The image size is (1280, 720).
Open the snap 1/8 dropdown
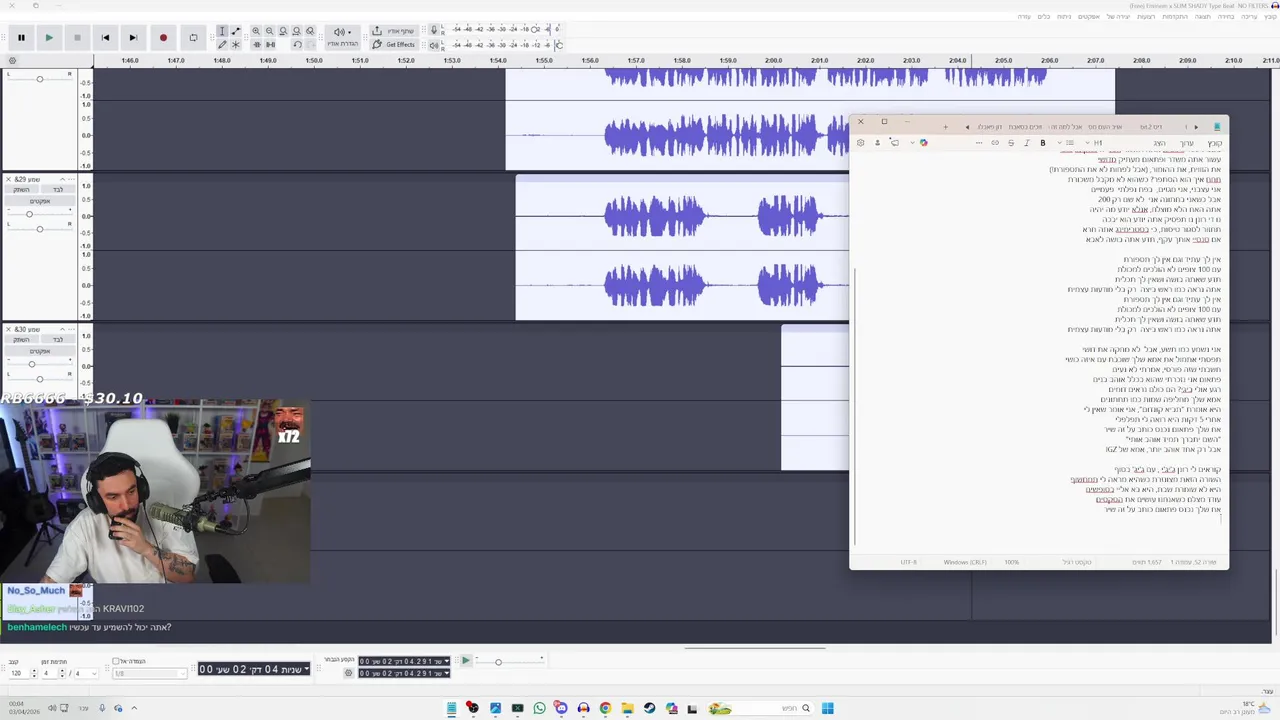[x=151, y=673]
